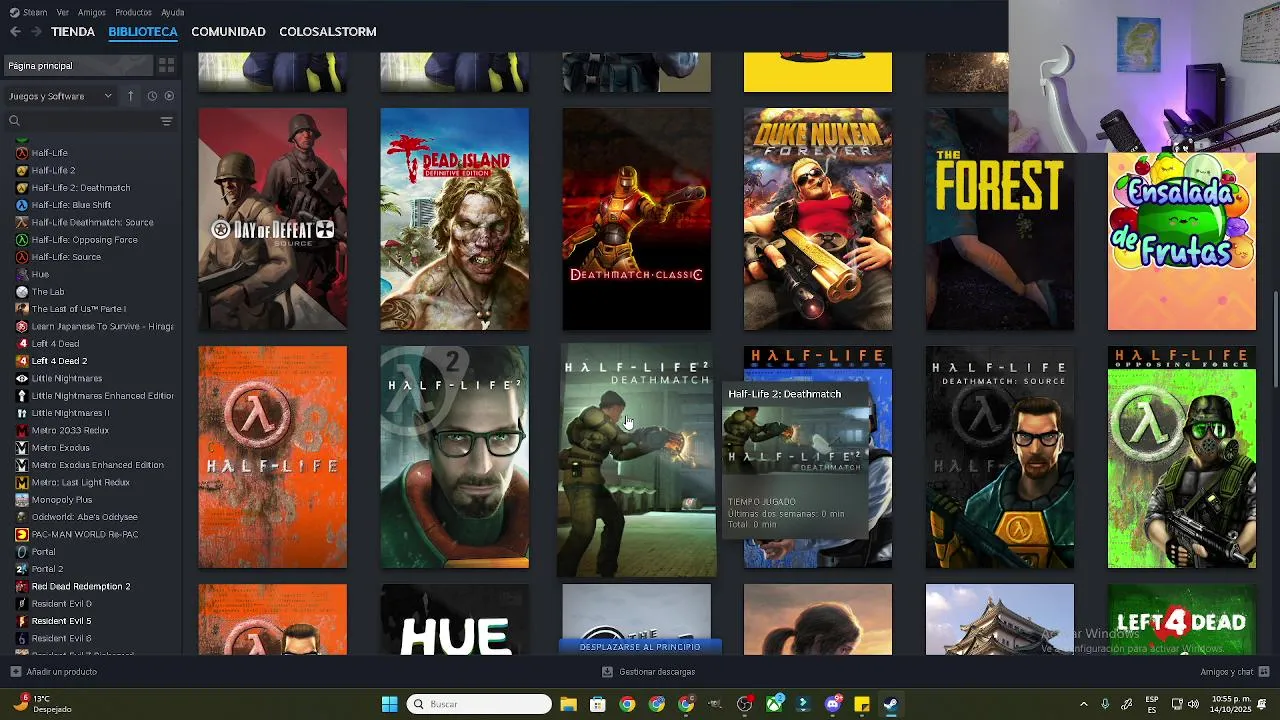1280x720 pixels.
Task: Select Half-Life: Source in sidebar list
Action: 66,257
